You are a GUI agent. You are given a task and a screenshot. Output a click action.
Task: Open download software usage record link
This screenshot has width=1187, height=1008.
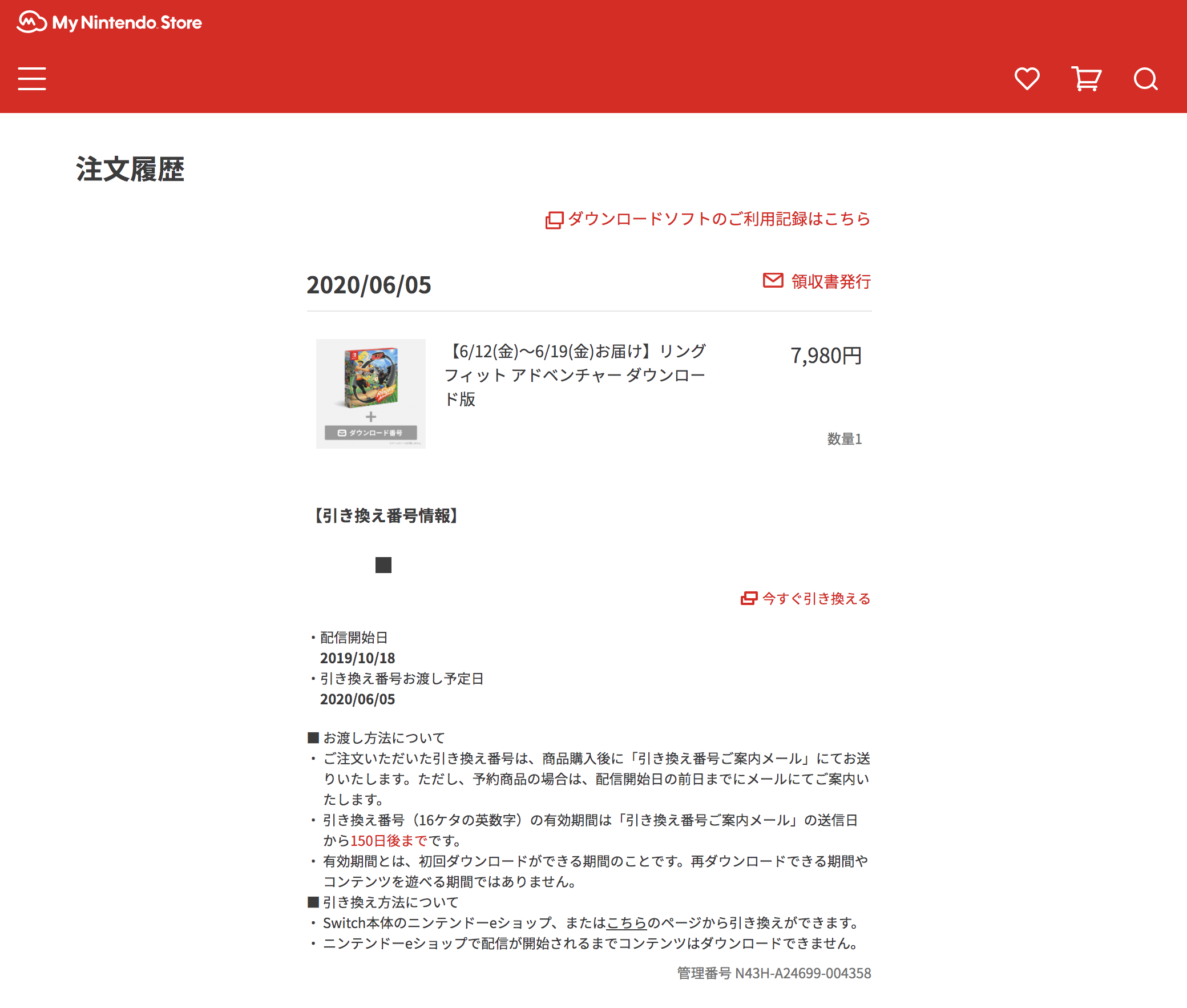coord(718,219)
